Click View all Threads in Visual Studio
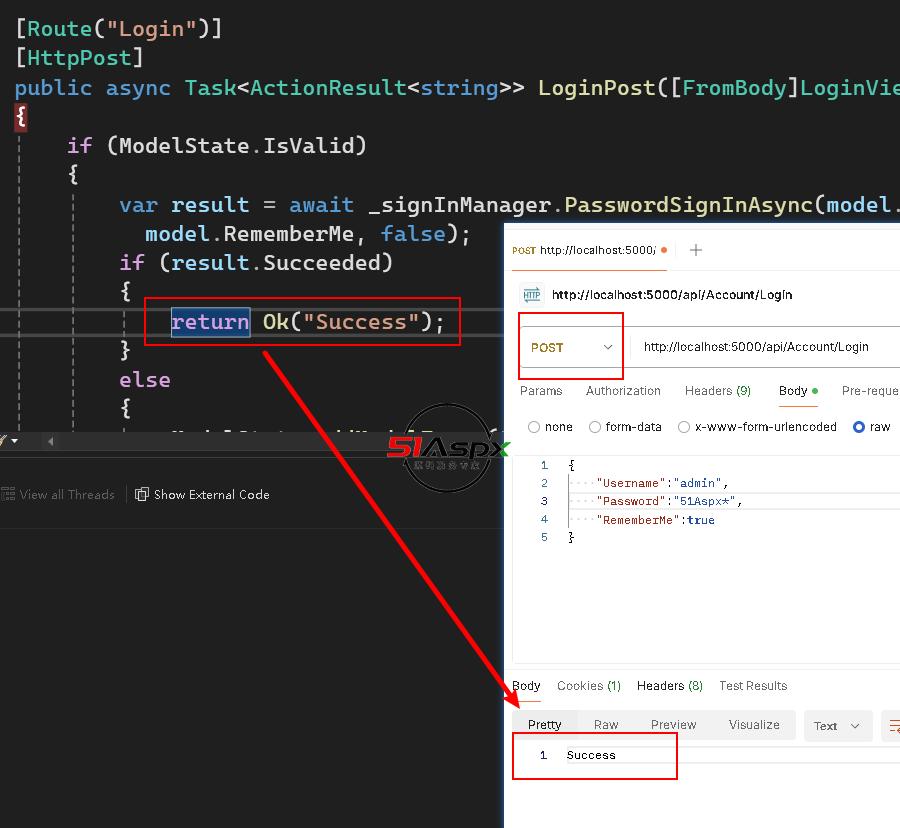 coord(58,495)
